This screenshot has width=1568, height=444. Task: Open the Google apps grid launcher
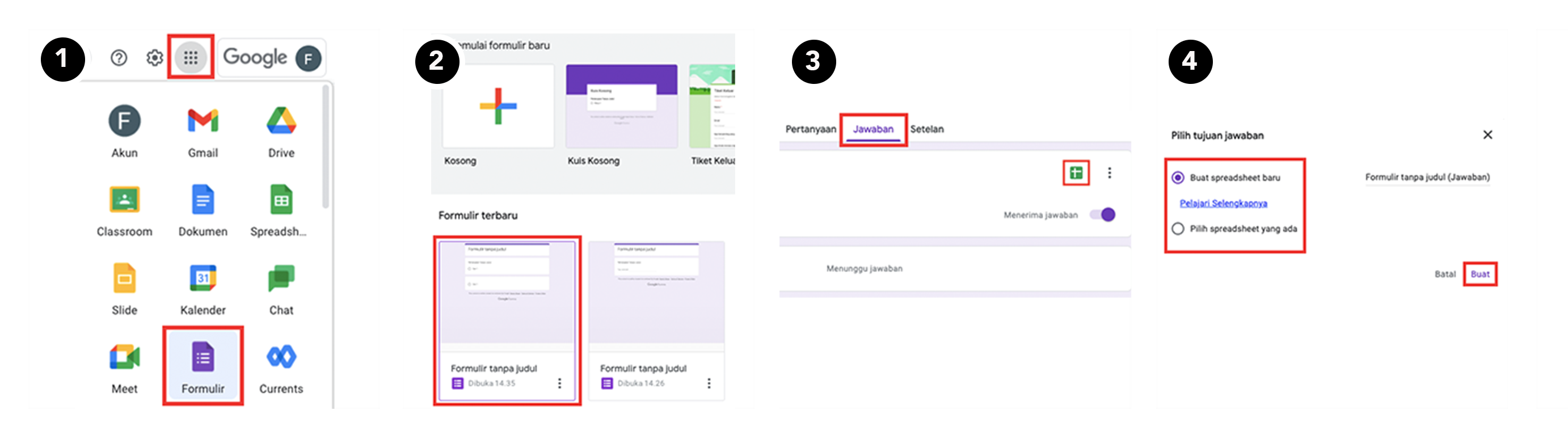click(x=191, y=58)
